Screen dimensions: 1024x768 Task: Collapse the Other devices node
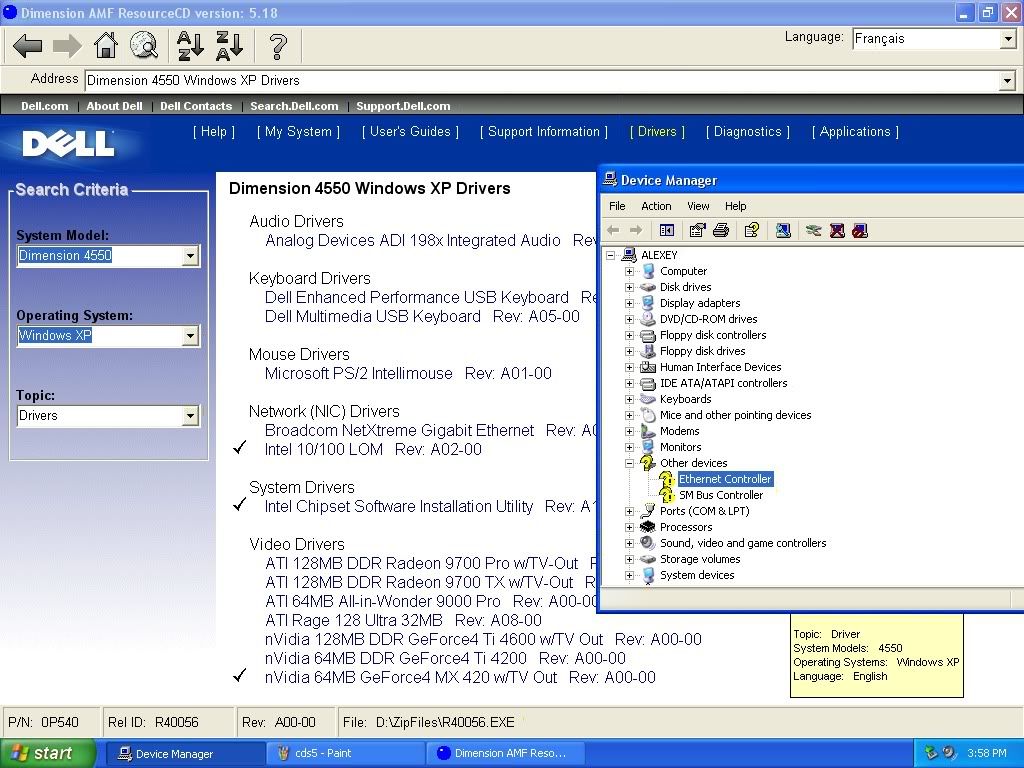[x=630, y=464]
